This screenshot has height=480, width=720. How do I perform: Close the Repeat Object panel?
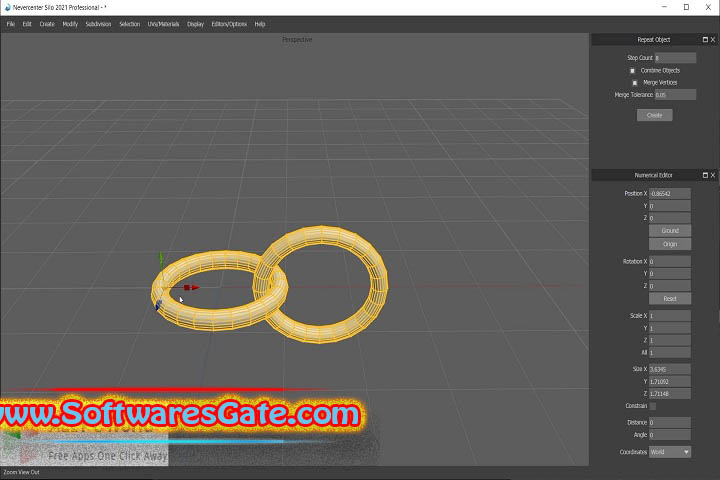[713, 39]
